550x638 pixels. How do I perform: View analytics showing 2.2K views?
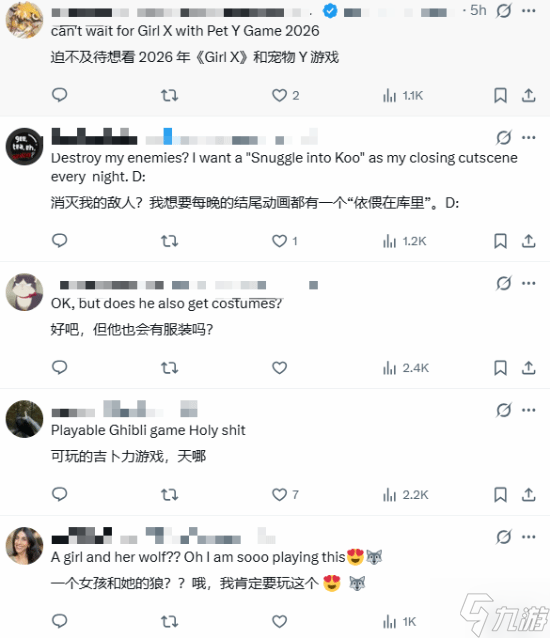(405, 495)
